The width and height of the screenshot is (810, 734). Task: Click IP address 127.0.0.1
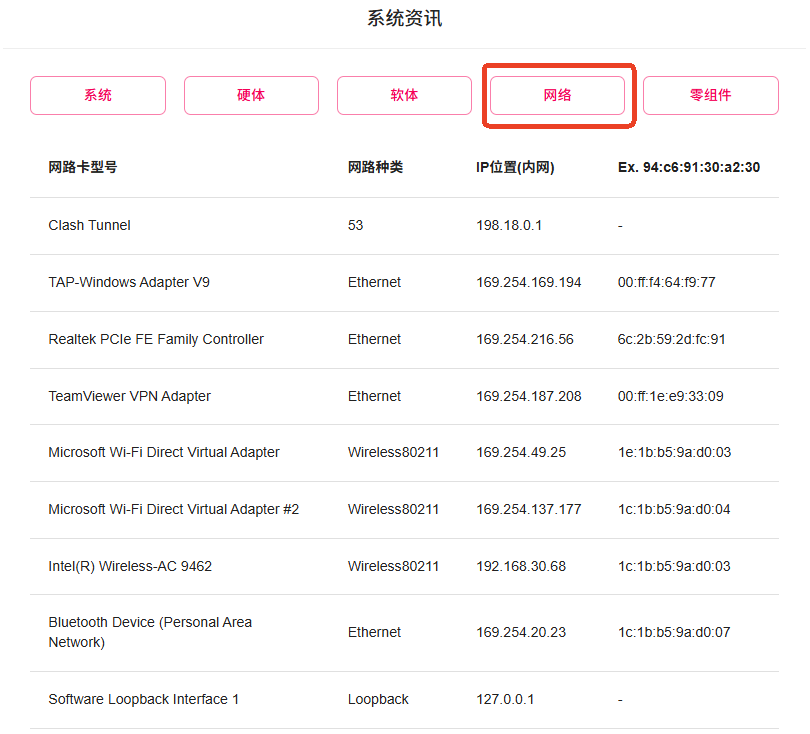[505, 699]
